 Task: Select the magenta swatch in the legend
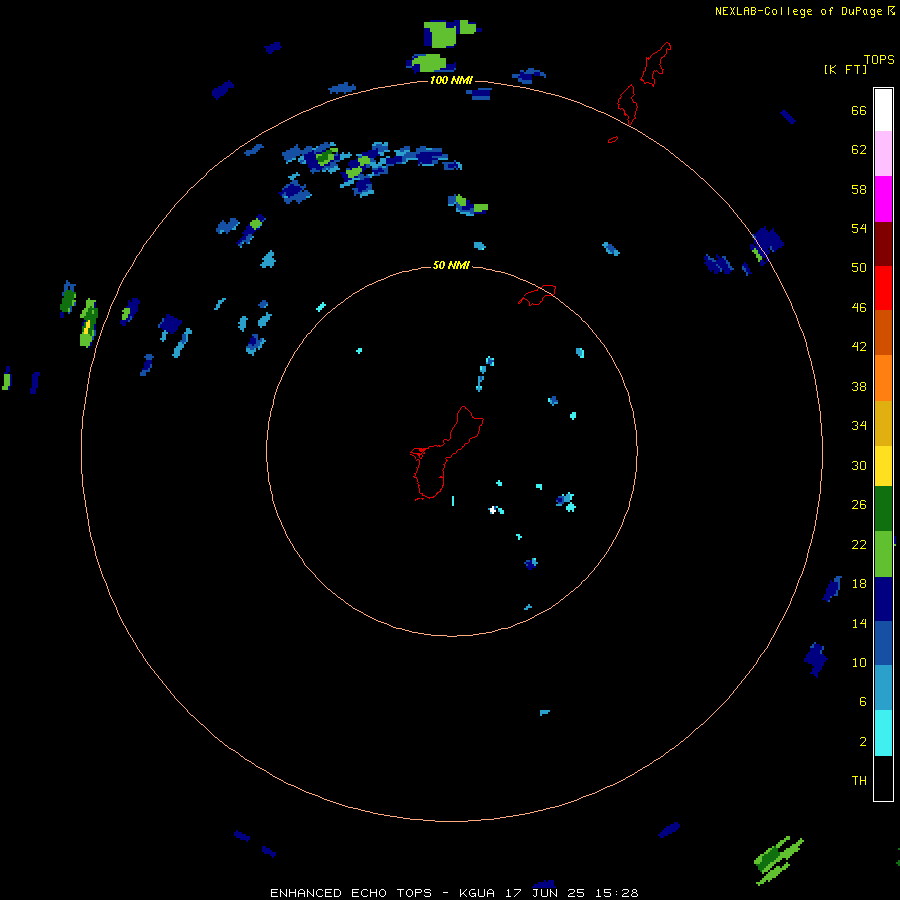[883, 199]
